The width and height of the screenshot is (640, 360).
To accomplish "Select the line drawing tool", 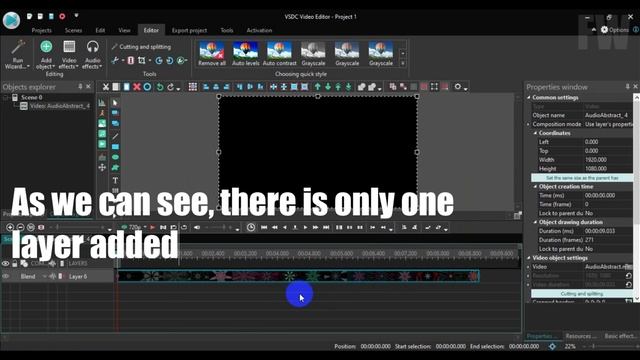I will point(115,136).
